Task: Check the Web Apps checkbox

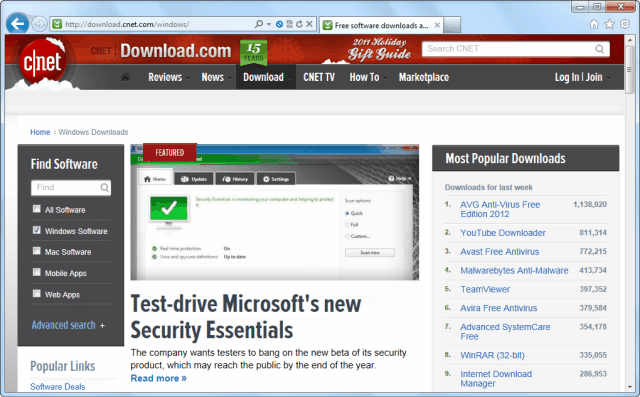Action: [37, 293]
